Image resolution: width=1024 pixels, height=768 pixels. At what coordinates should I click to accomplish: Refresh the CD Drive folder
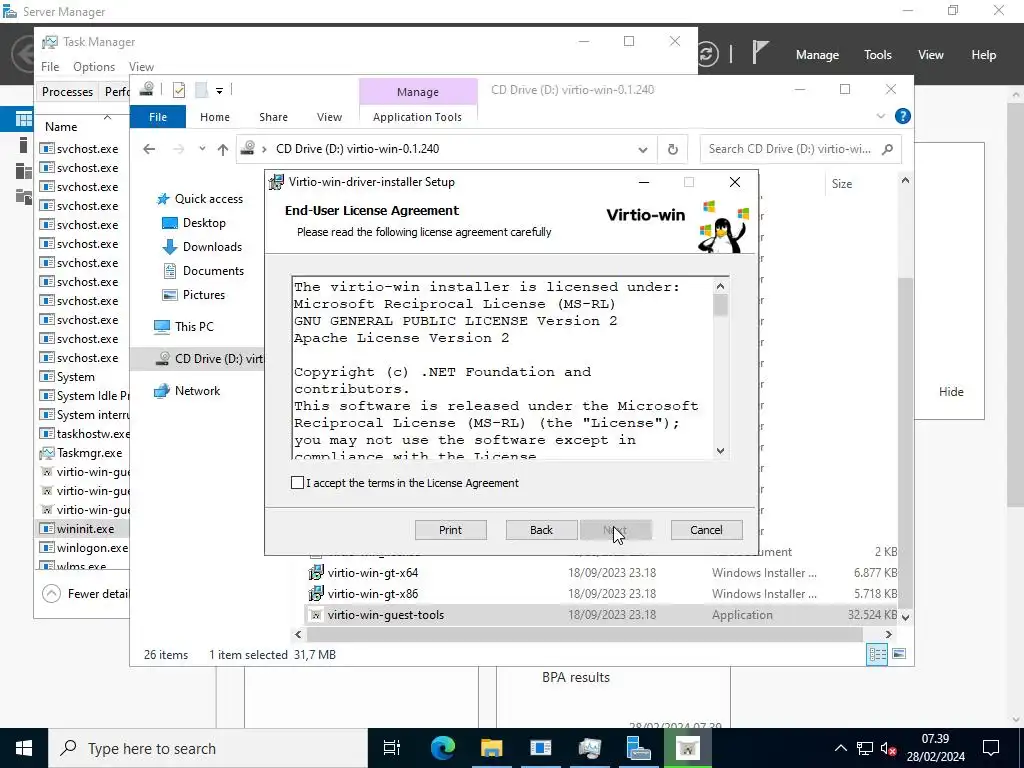(x=673, y=150)
